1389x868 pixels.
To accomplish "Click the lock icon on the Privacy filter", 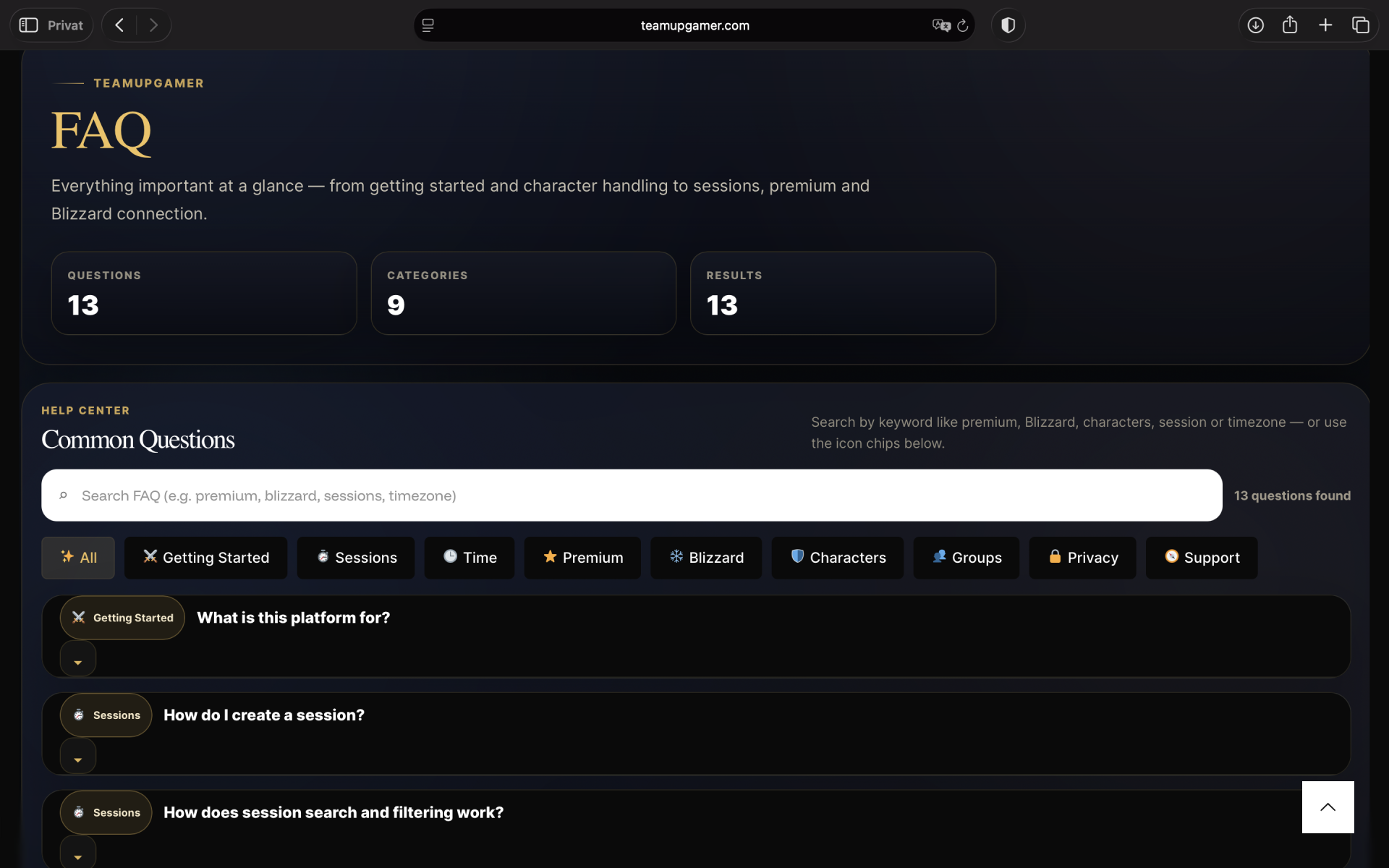I will point(1055,557).
